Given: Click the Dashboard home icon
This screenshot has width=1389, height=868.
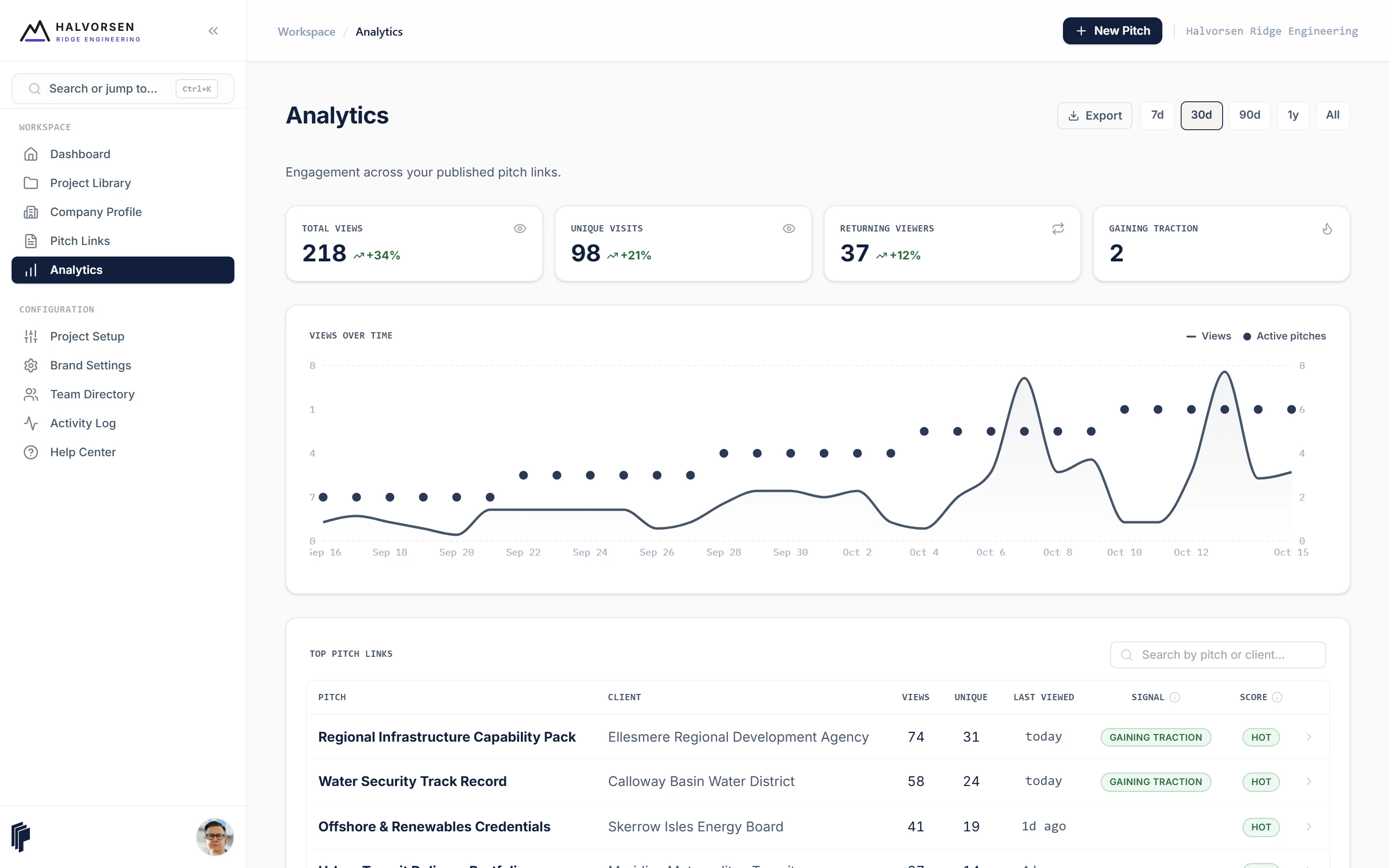Looking at the screenshot, I should pyautogui.click(x=31, y=154).
